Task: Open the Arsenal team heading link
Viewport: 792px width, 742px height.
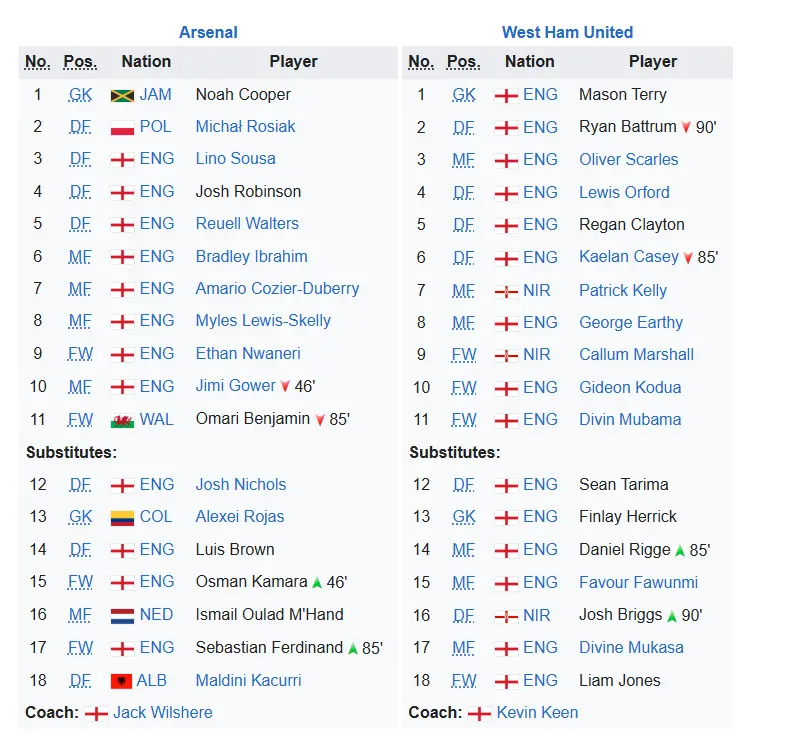Action: click(208, 32)
